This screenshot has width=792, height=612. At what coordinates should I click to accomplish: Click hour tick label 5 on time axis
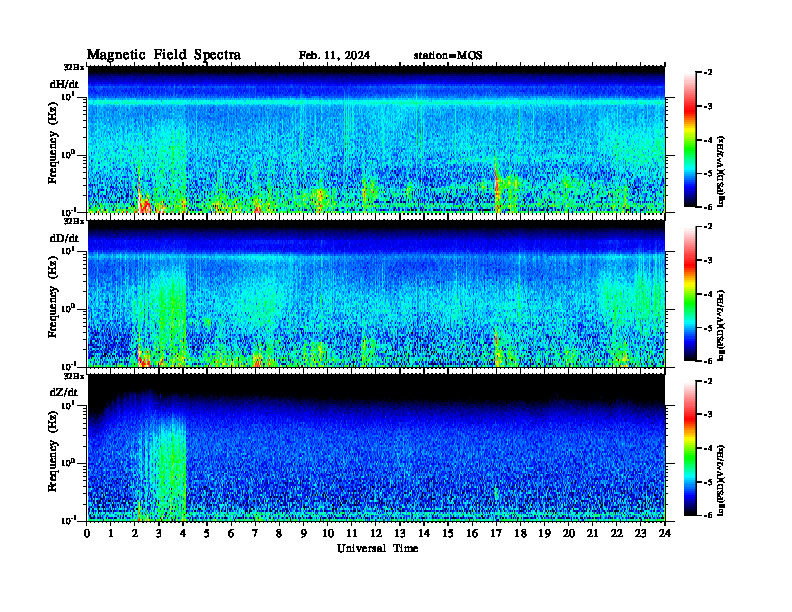pos(207,533)
